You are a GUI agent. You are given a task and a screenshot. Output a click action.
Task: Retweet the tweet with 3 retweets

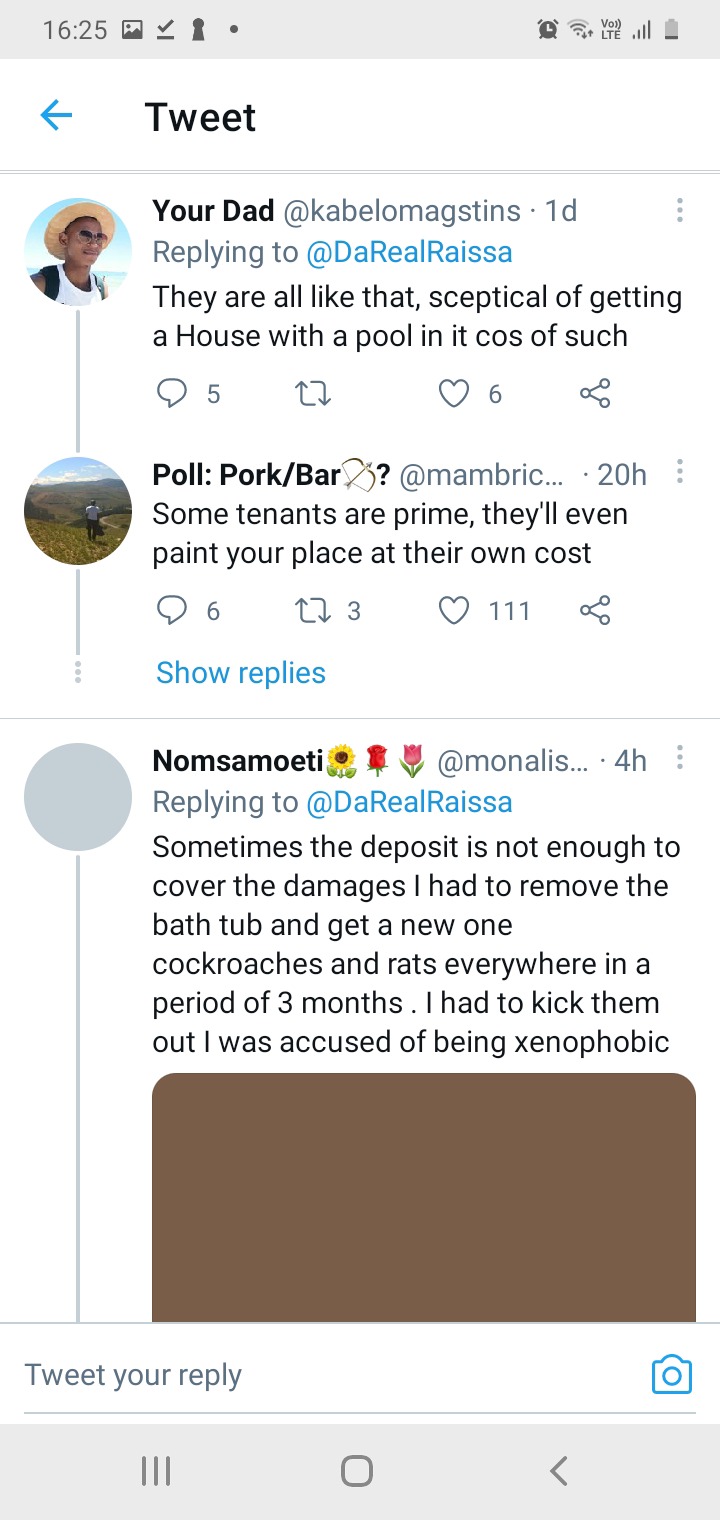(315, 610)
